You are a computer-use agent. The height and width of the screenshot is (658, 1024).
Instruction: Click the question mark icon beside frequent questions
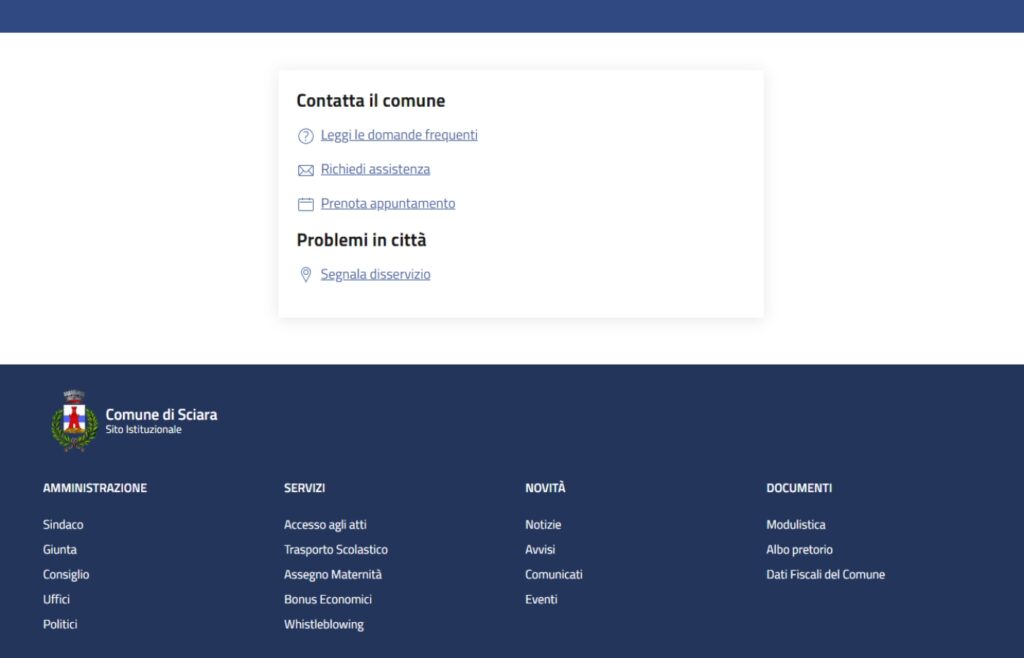(x=306, y=136)
